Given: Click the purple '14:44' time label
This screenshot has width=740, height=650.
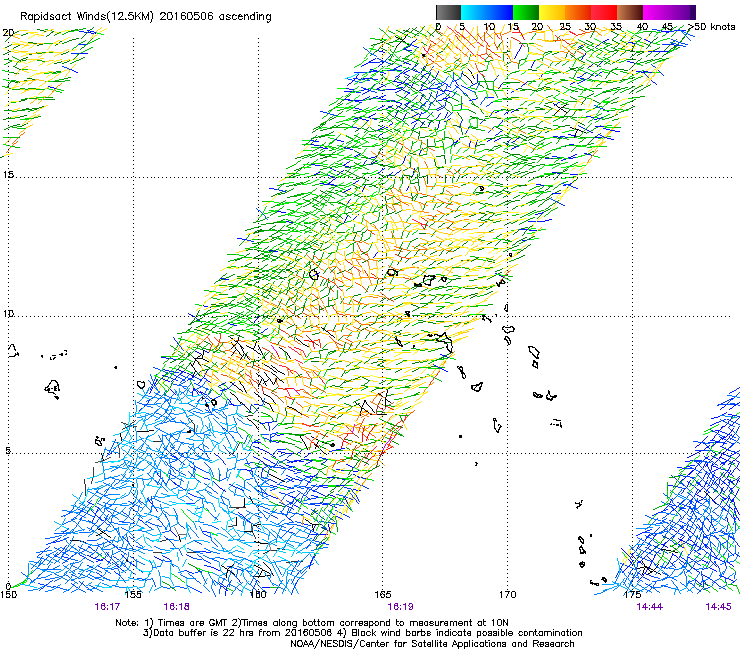Looking at the screenshot, I should coord(649,607).
